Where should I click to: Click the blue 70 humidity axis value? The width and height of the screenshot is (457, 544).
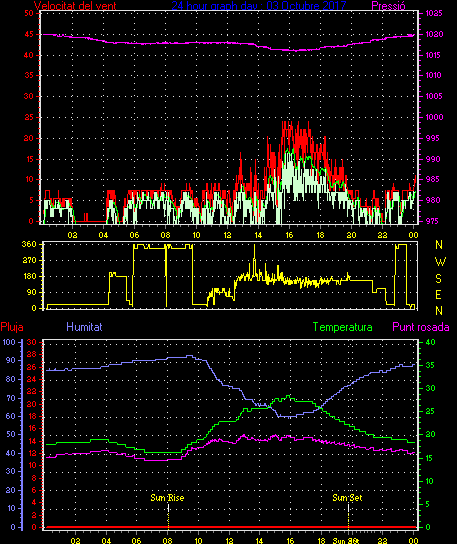pos(11,398)
